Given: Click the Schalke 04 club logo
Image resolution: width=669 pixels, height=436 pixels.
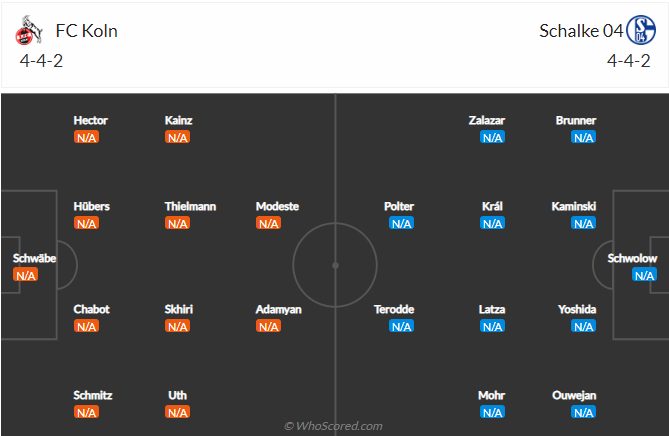Looking at the screenshot, I should pyautogui.click(x=641, y=30).
